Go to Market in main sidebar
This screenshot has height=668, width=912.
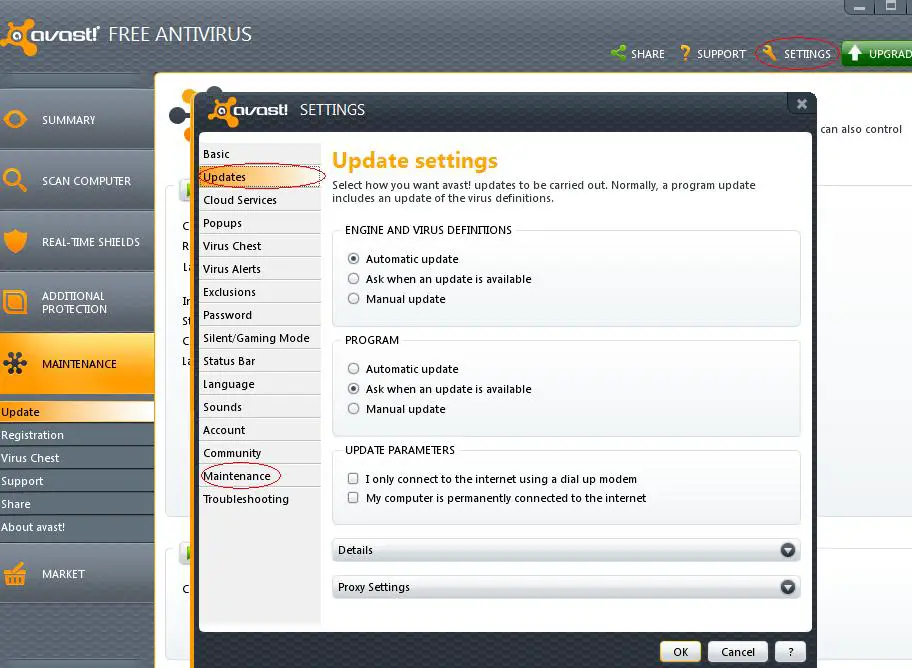point(77,574)
